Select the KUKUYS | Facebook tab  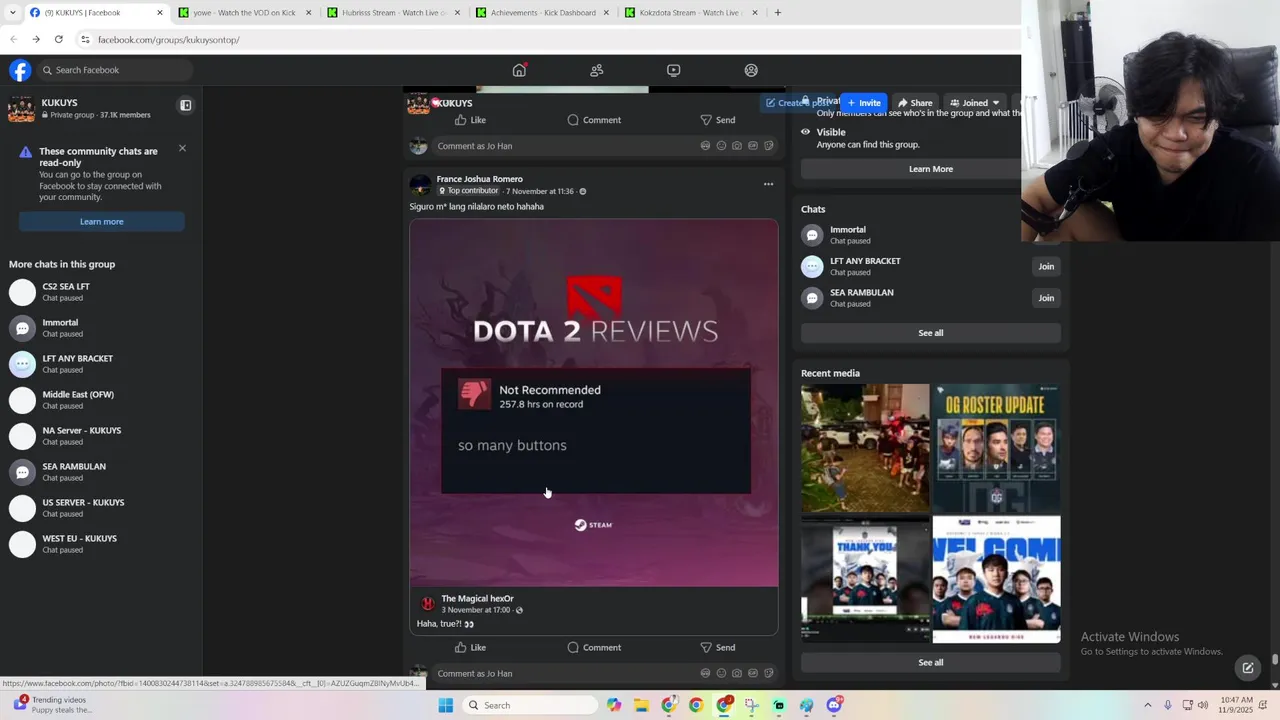pyautogui.click(x=95, y=13)
